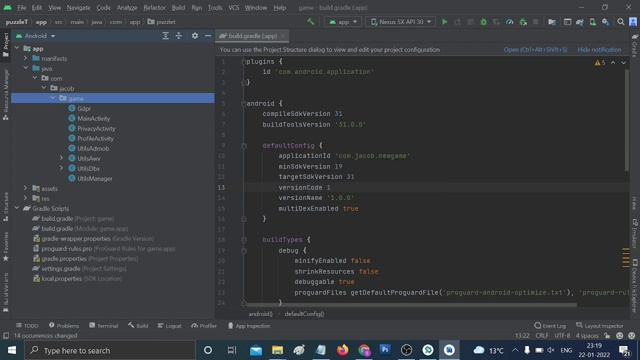Click the defaultConfig breadcrumb
Screen dimensions: 640x360
coord(304,314)
